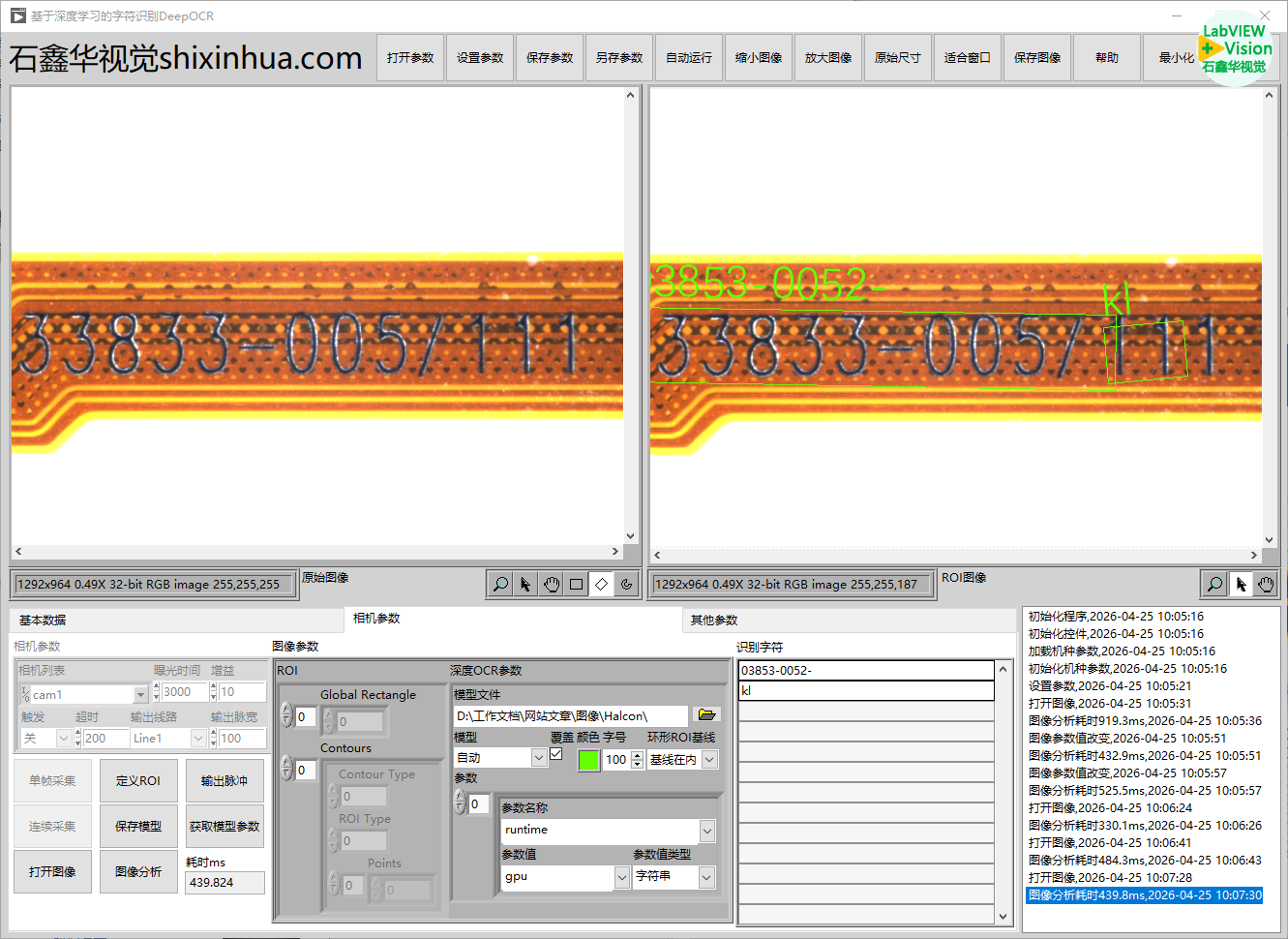Choose the freehand ROI drawing tool
Screen dimensions: 1288x939
(627, 584)
